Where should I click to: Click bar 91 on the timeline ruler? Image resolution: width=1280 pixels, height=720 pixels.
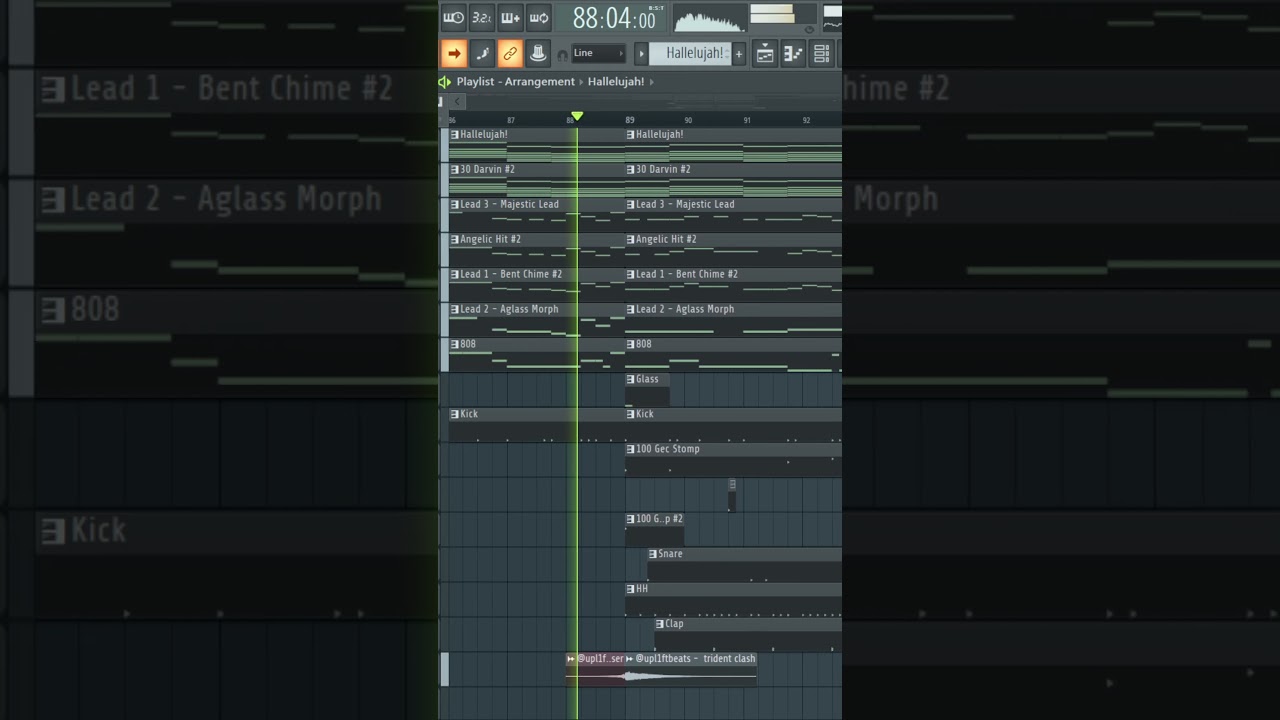click(x=747, y=120)
